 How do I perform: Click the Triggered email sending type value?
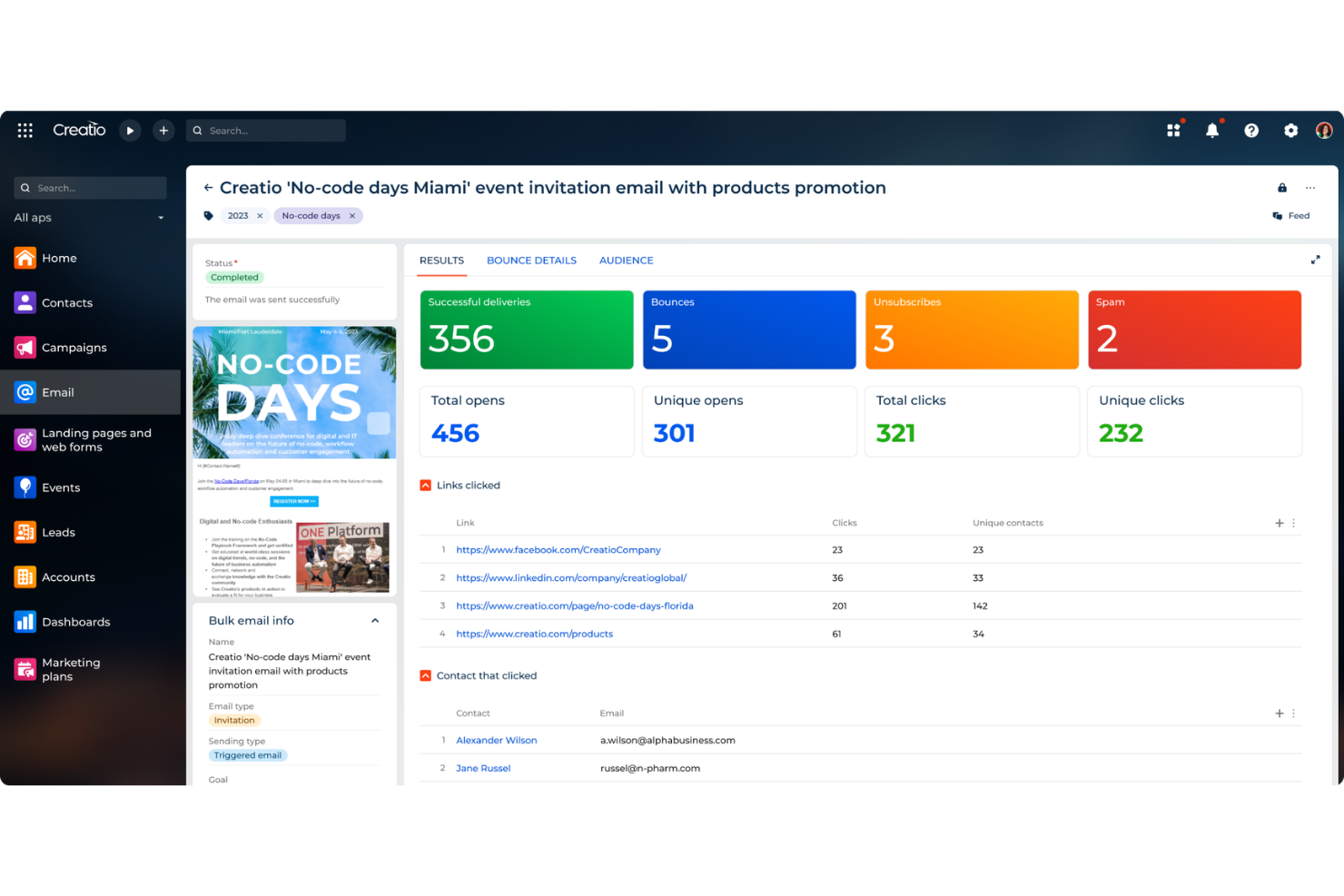248,756
